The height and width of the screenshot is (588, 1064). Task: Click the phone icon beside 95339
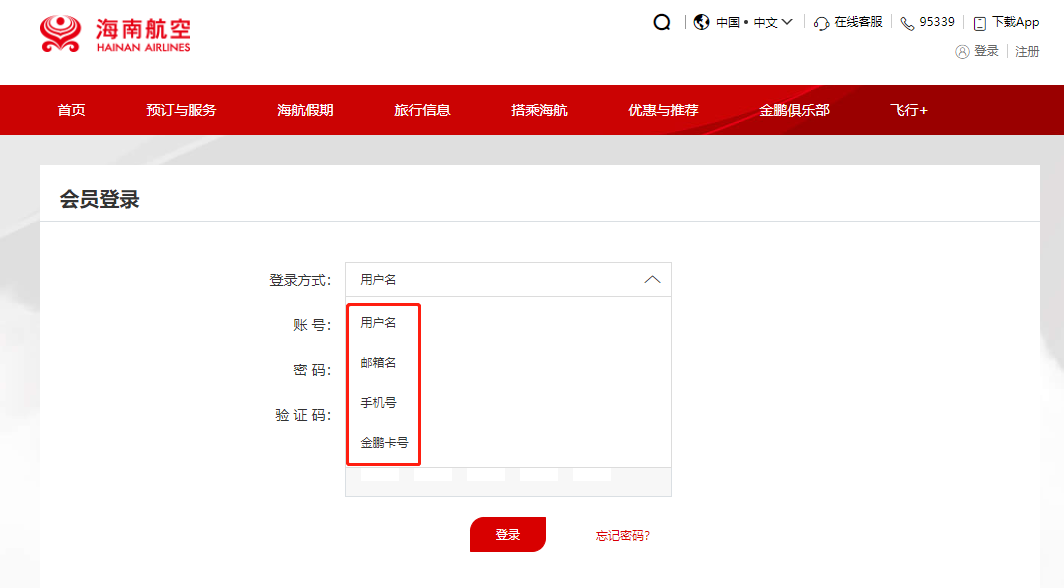pyautogui.click(x=907, y=23)
